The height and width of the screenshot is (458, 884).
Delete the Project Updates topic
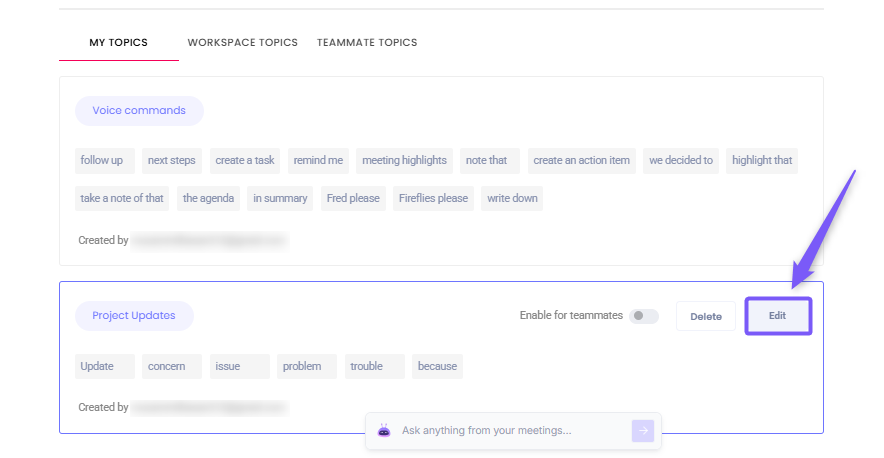coord(705,316)
